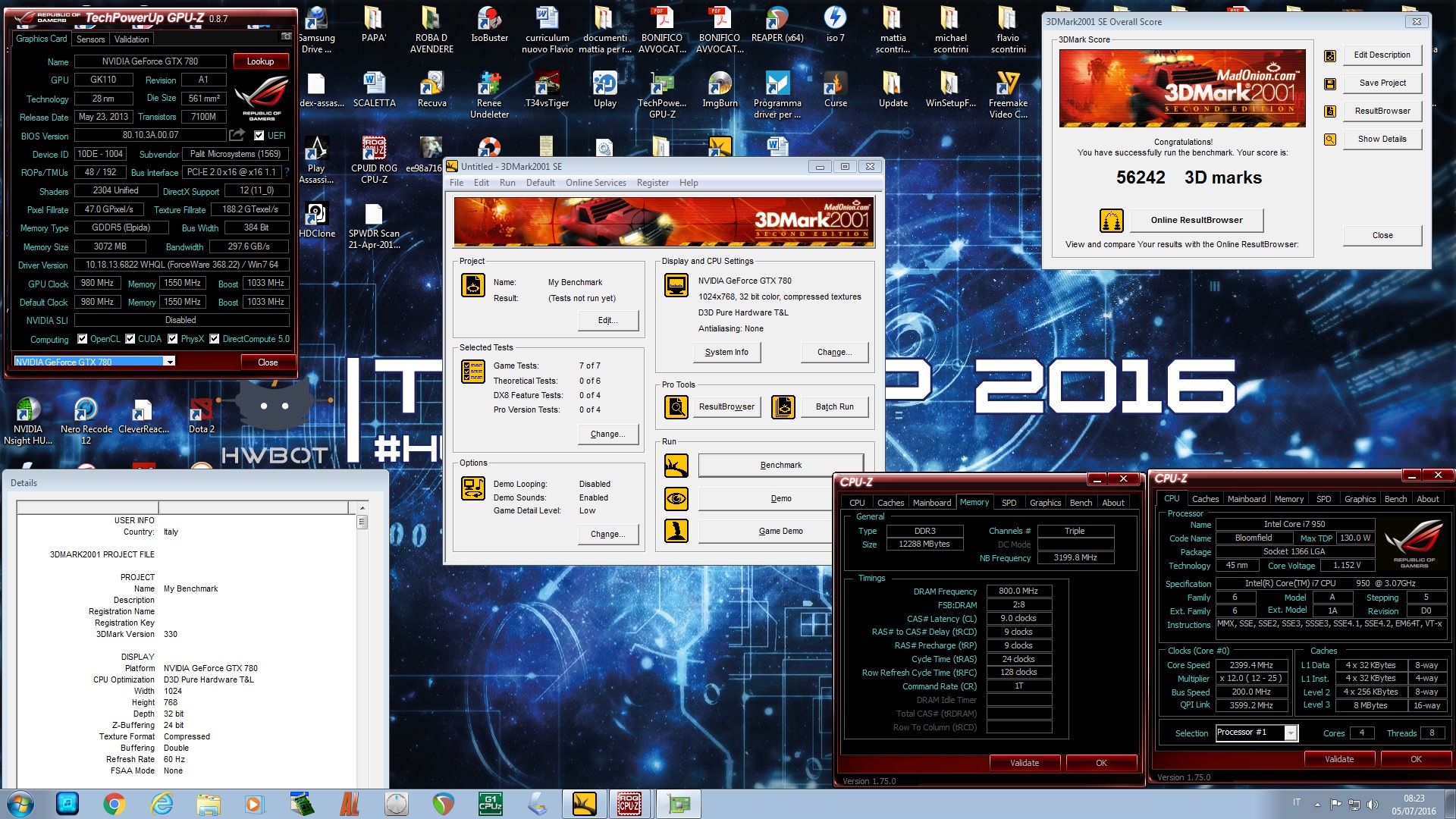Click the Options icon in 3DMark2001 SE
1456x819 pixels.
[473, 488]
